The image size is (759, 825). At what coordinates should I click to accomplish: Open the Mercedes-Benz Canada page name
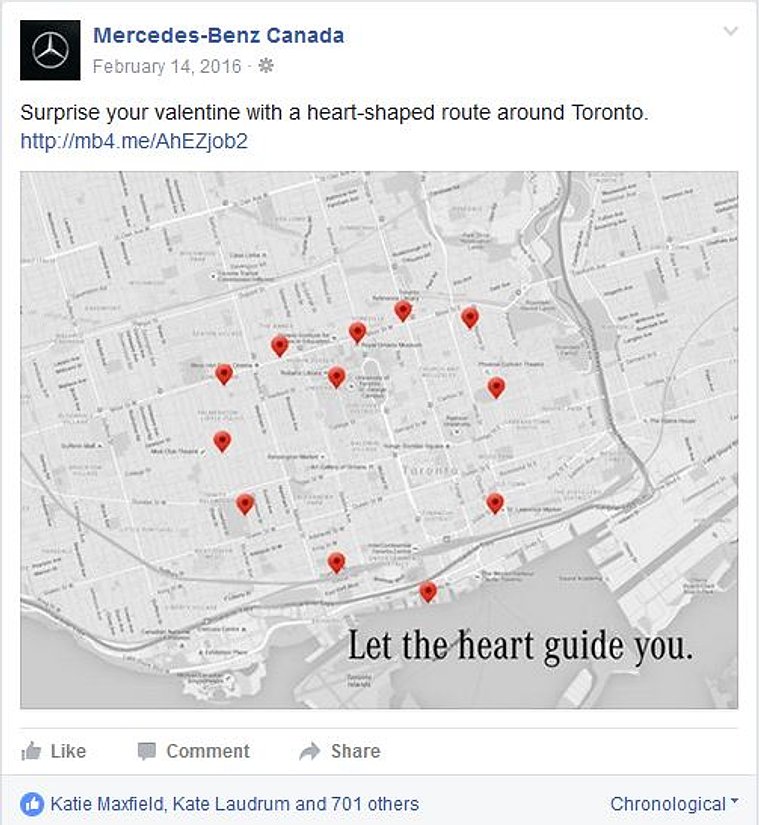pos(219,35)
